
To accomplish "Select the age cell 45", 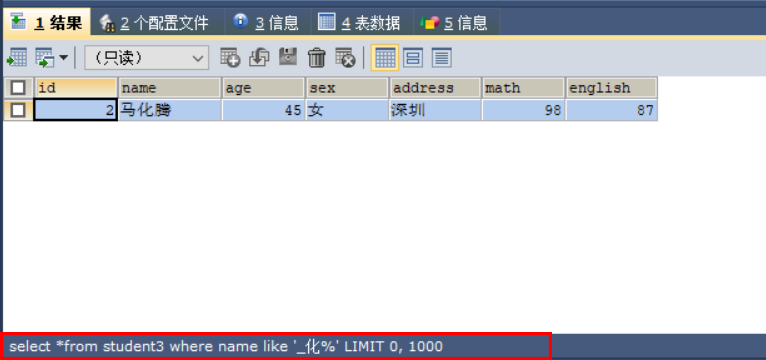I will tap(264, 110).
